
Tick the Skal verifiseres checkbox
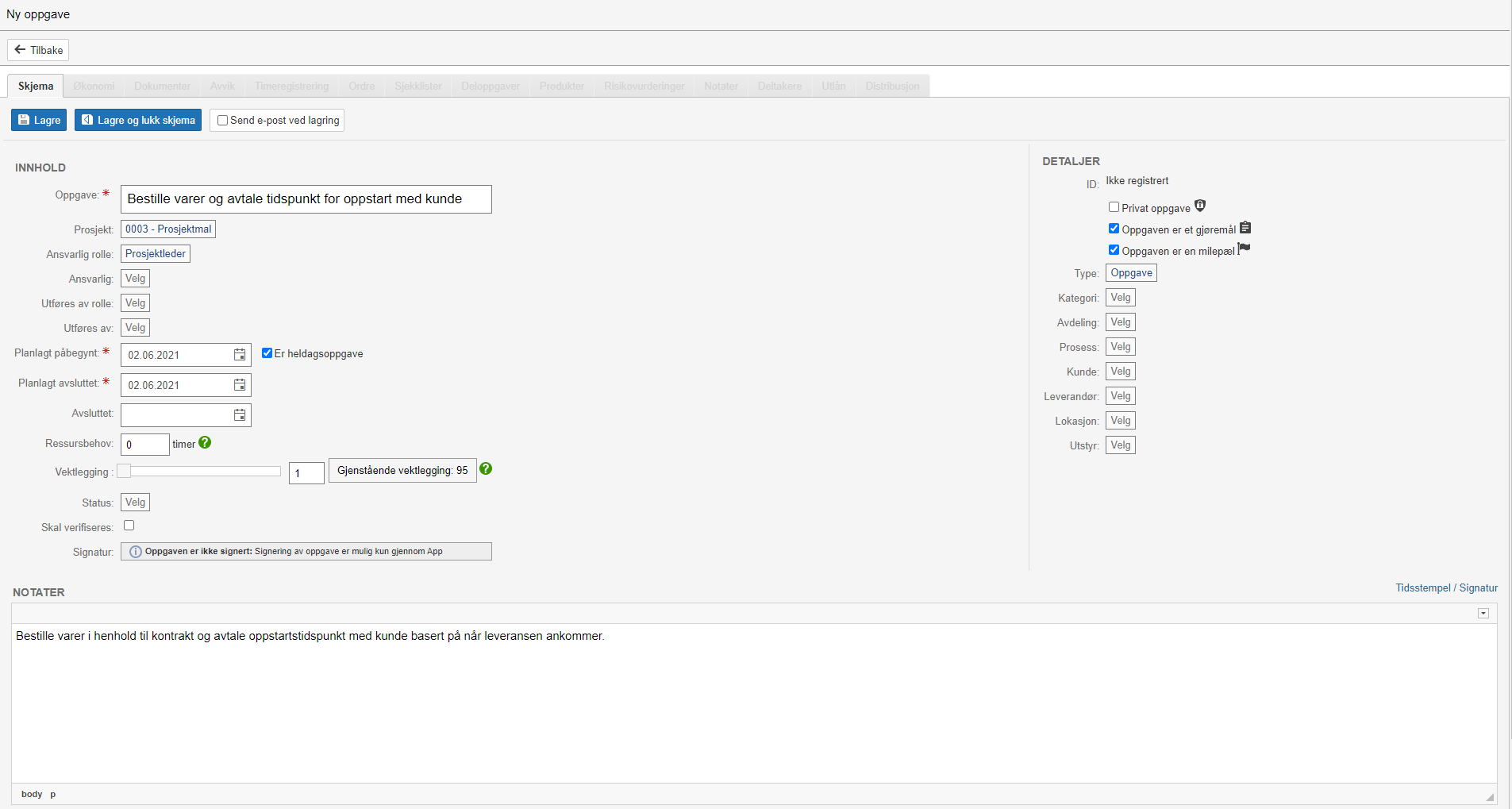[129, 526]
